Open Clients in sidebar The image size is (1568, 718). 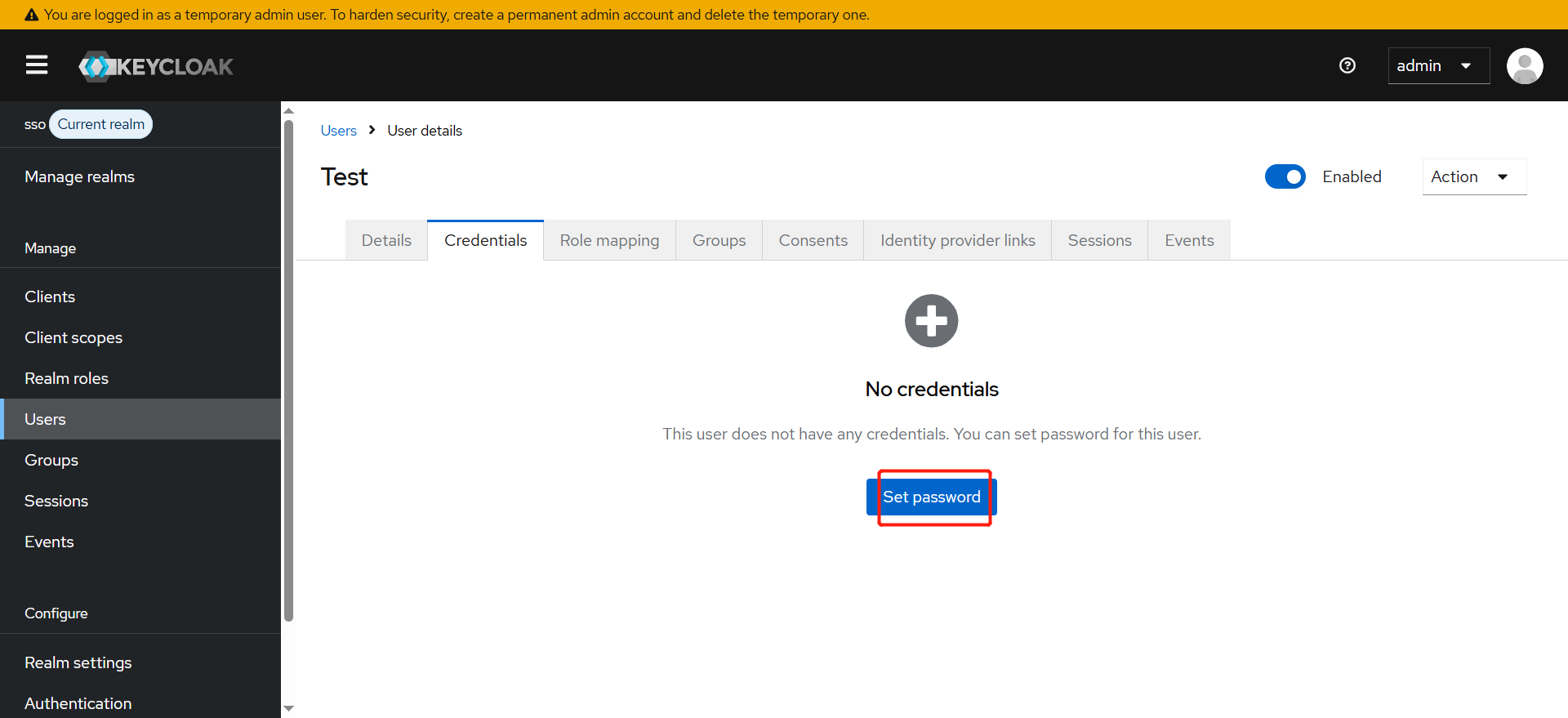point(140,297)
